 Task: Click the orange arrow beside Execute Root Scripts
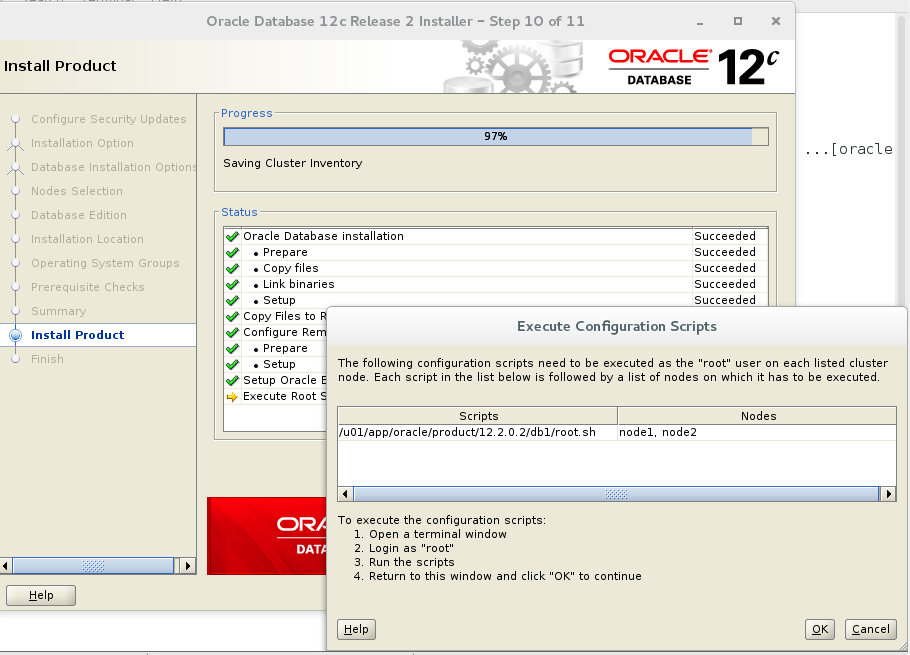(232, 396)
